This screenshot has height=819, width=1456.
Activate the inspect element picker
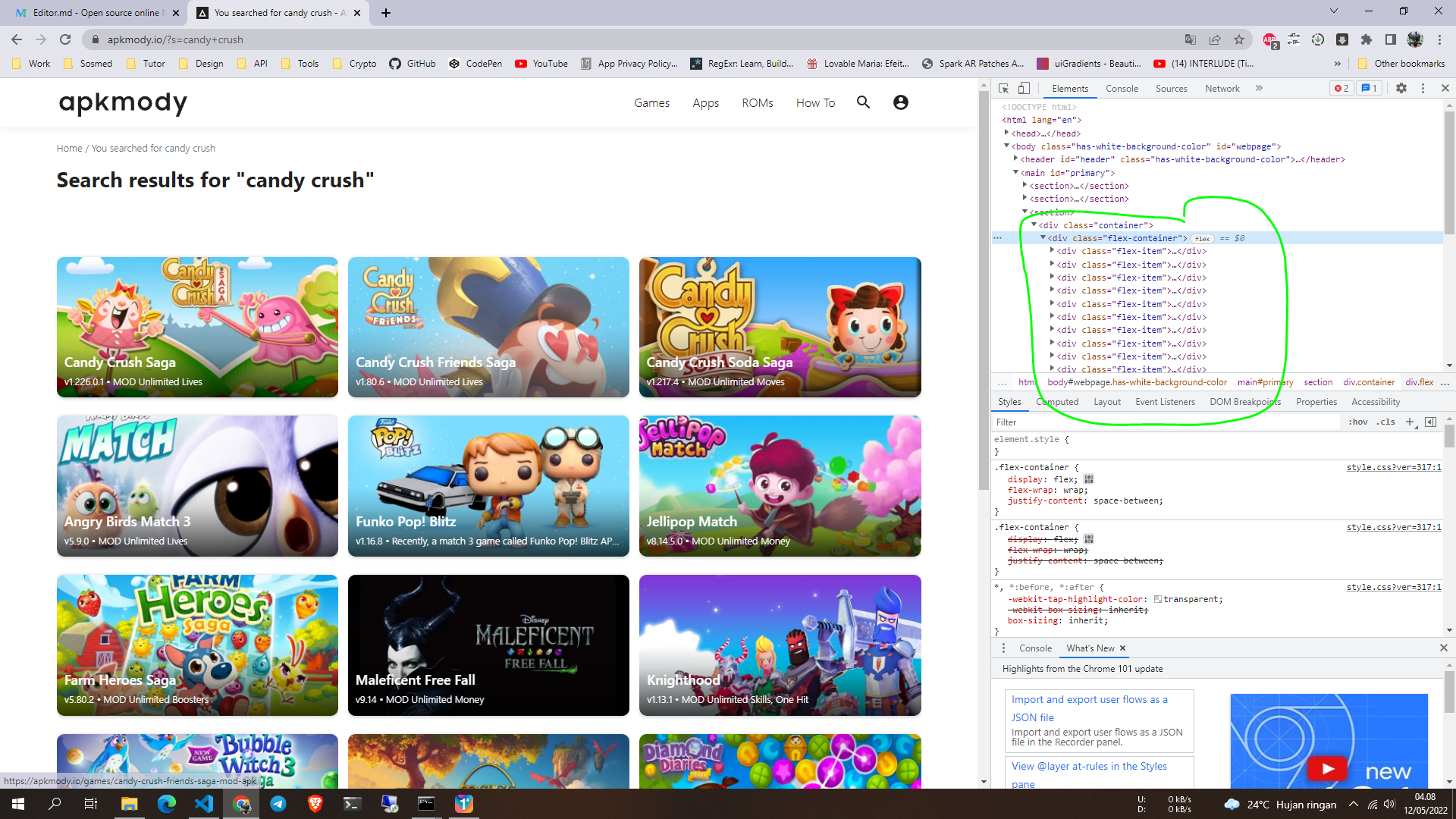click(x=1003, y=89)
